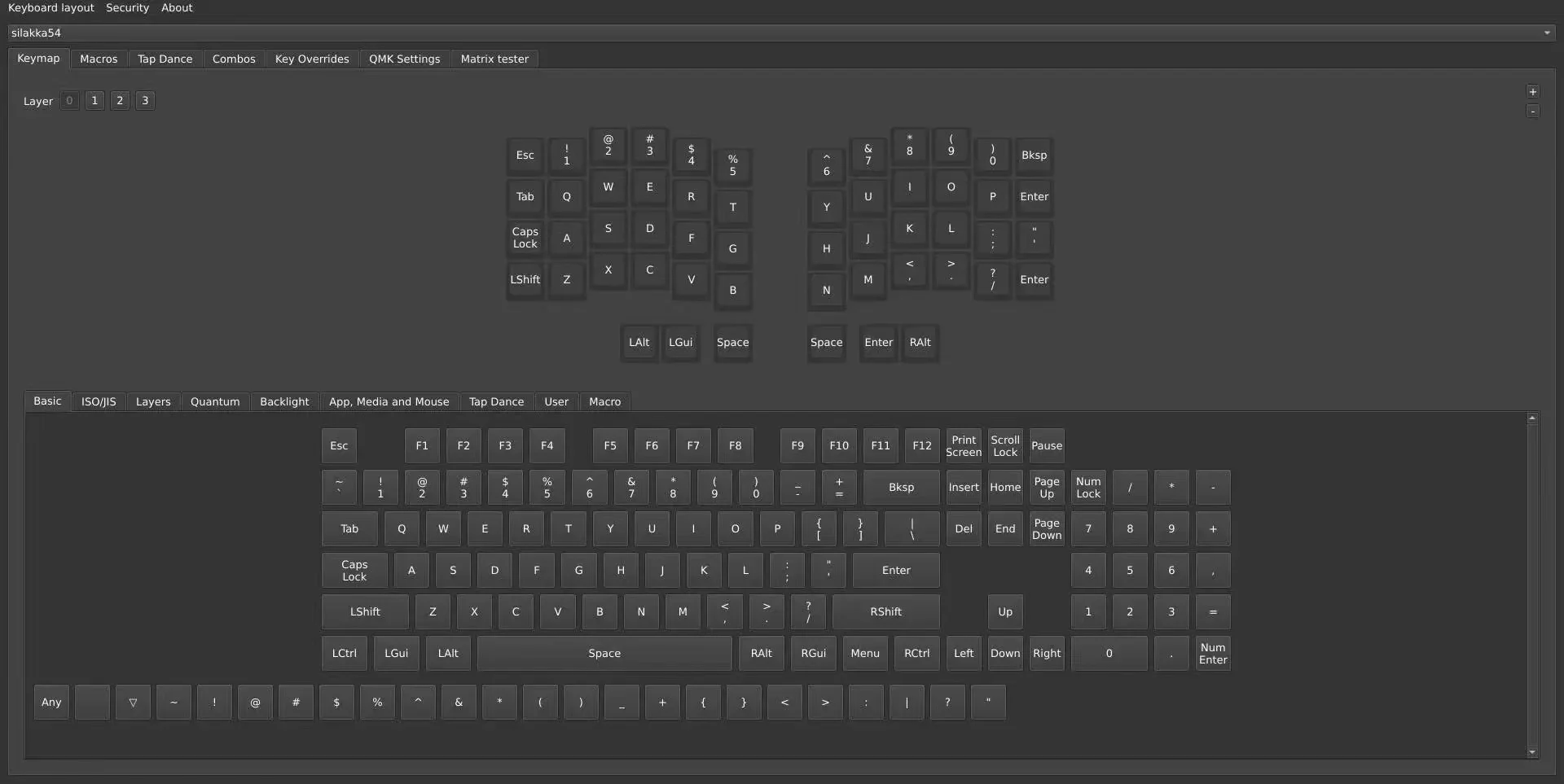Select layer 0

70,100
